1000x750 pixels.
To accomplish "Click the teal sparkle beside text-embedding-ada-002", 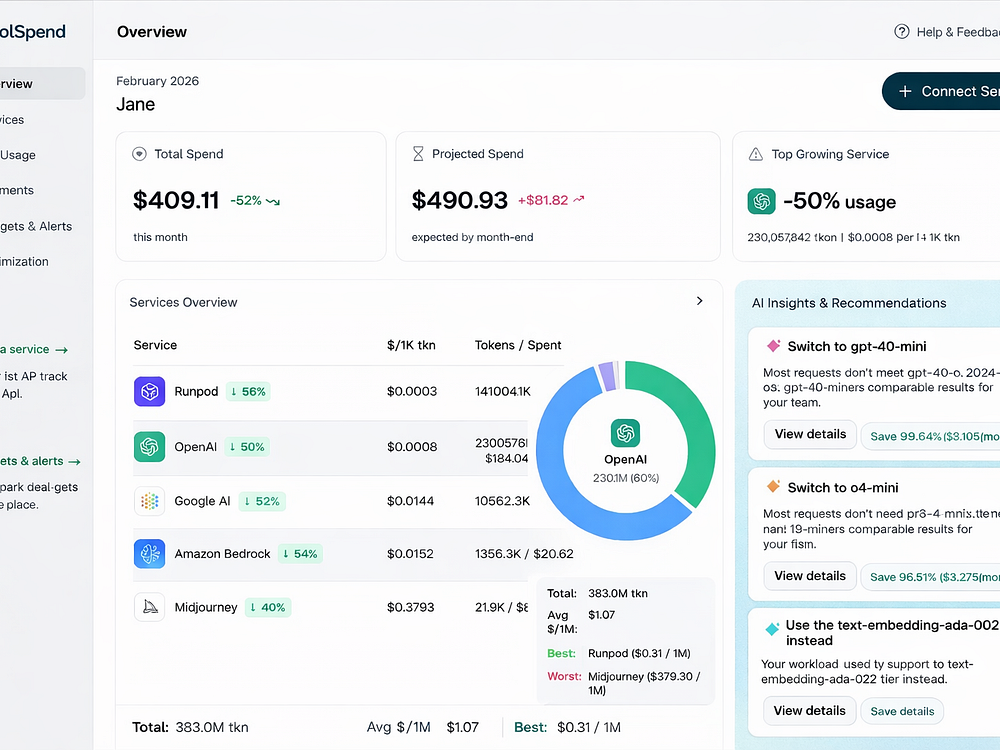I will coord(772,629).
